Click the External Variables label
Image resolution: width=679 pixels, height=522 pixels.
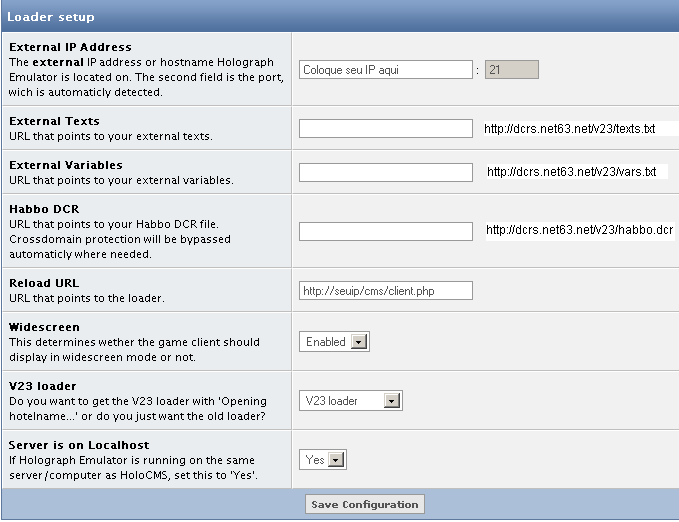[66, 165]
